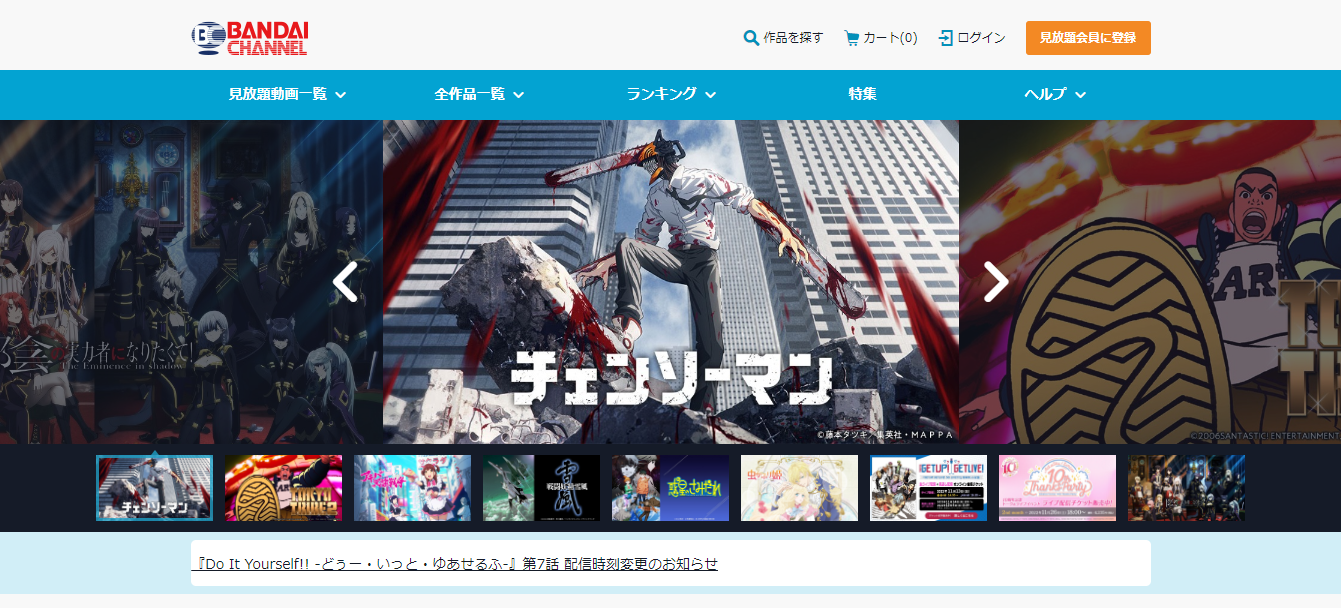Screen dimensions: 1341x608
Task: Open the shopping cart
Action: [x=880, y=37]
